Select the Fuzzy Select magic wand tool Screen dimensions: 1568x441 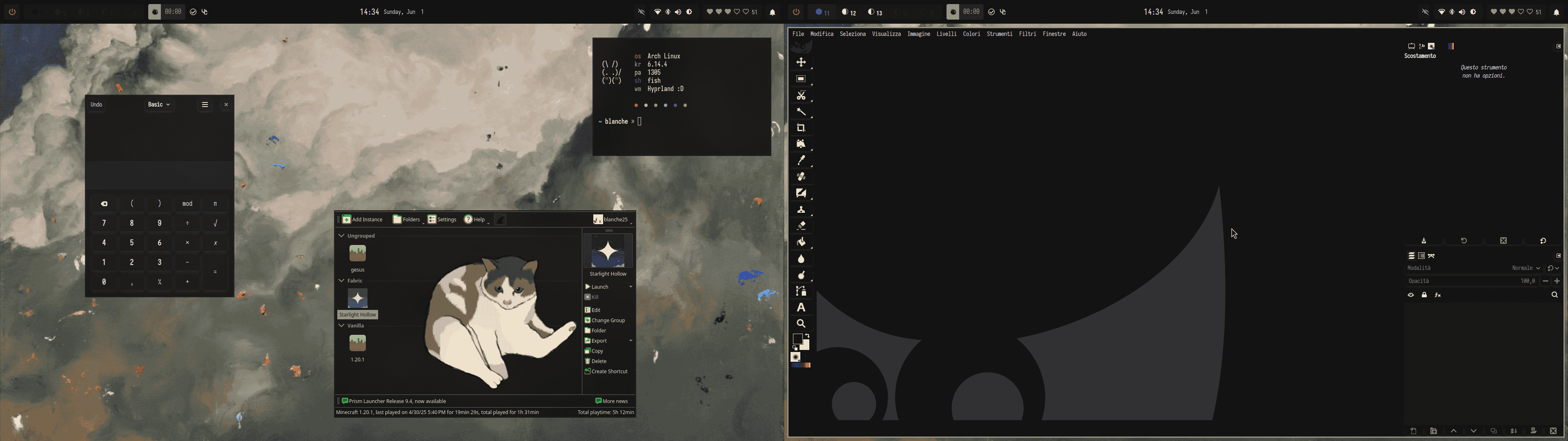[801, 112]
